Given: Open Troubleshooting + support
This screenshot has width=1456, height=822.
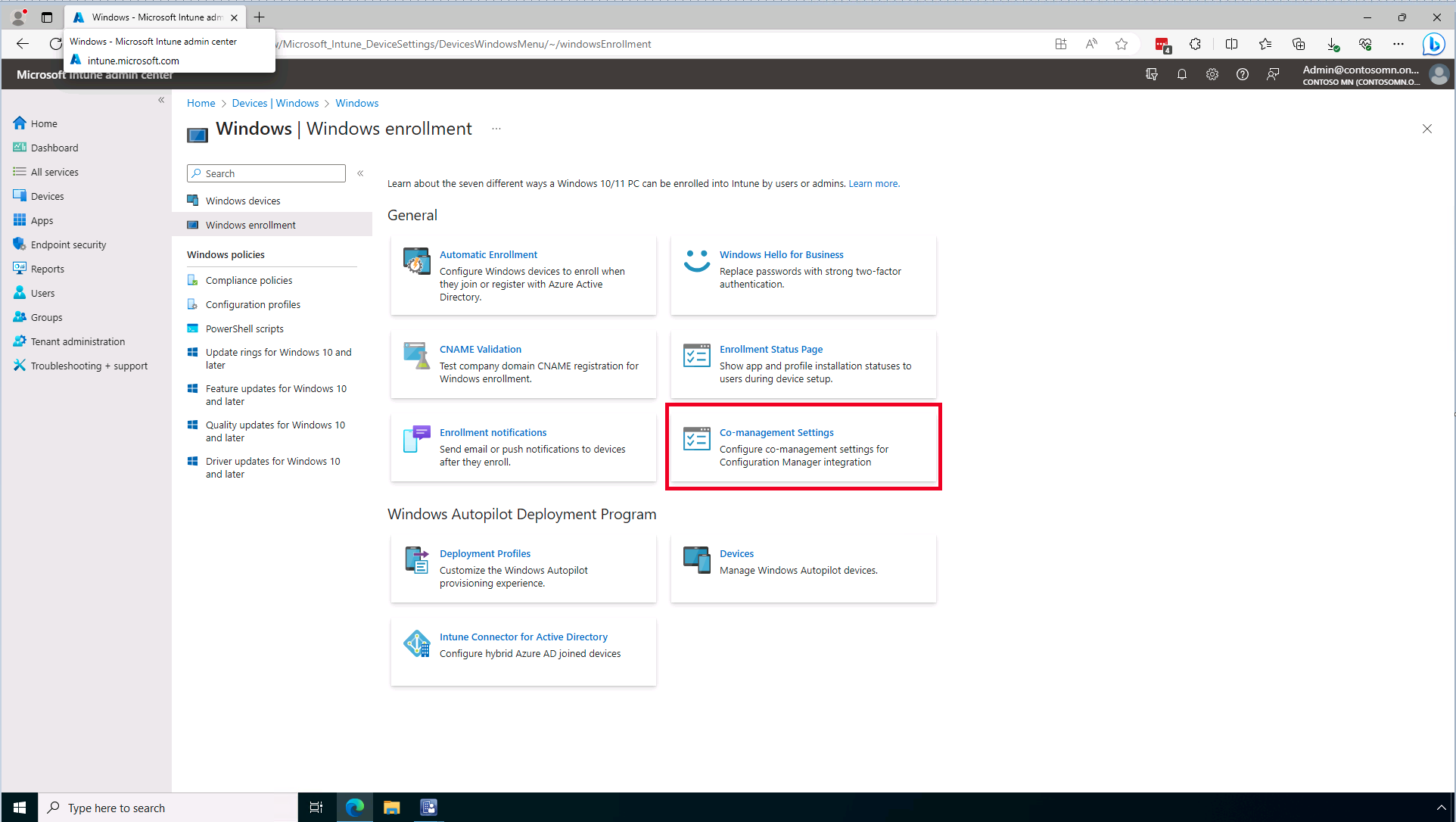Looking at the screenshot, I should pyautogui.click(x=89, y=366).
